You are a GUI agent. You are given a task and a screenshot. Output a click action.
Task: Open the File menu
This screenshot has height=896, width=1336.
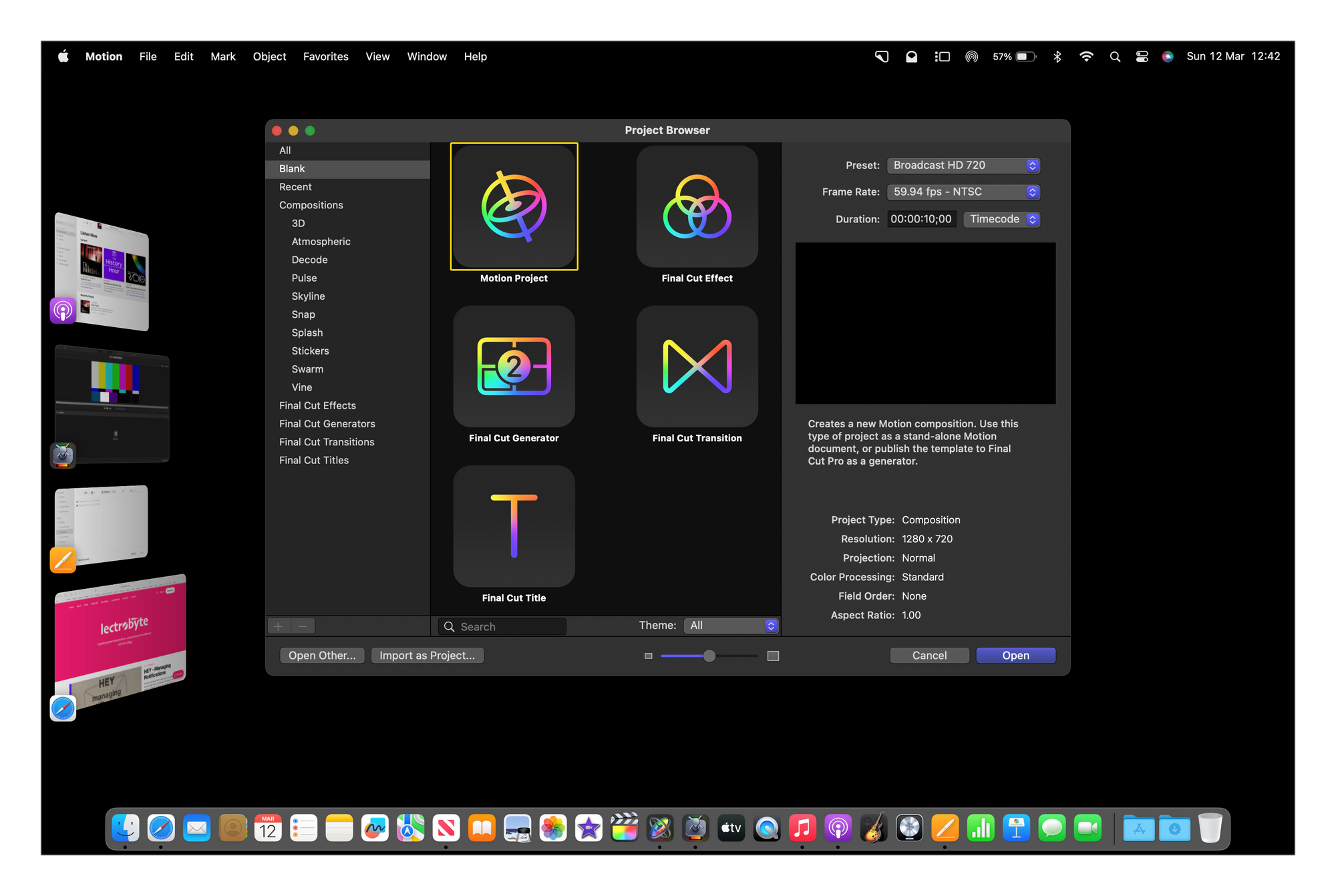[x=148, y=57]
